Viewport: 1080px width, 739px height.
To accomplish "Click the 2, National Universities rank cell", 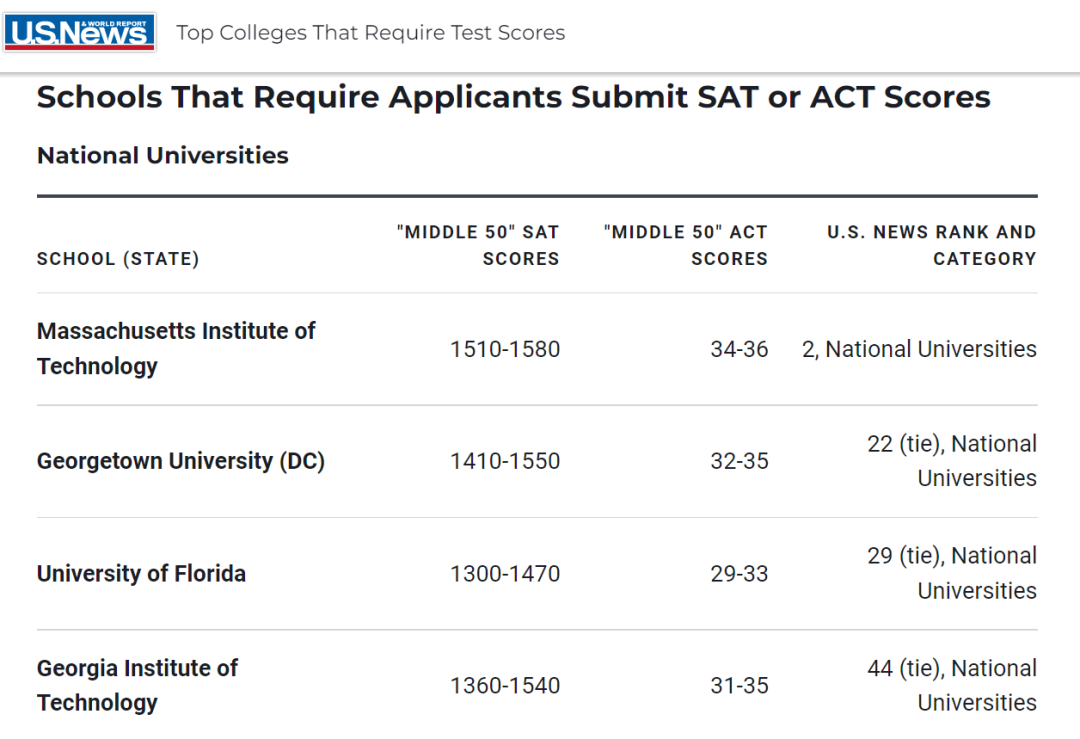I will point(919,349).
